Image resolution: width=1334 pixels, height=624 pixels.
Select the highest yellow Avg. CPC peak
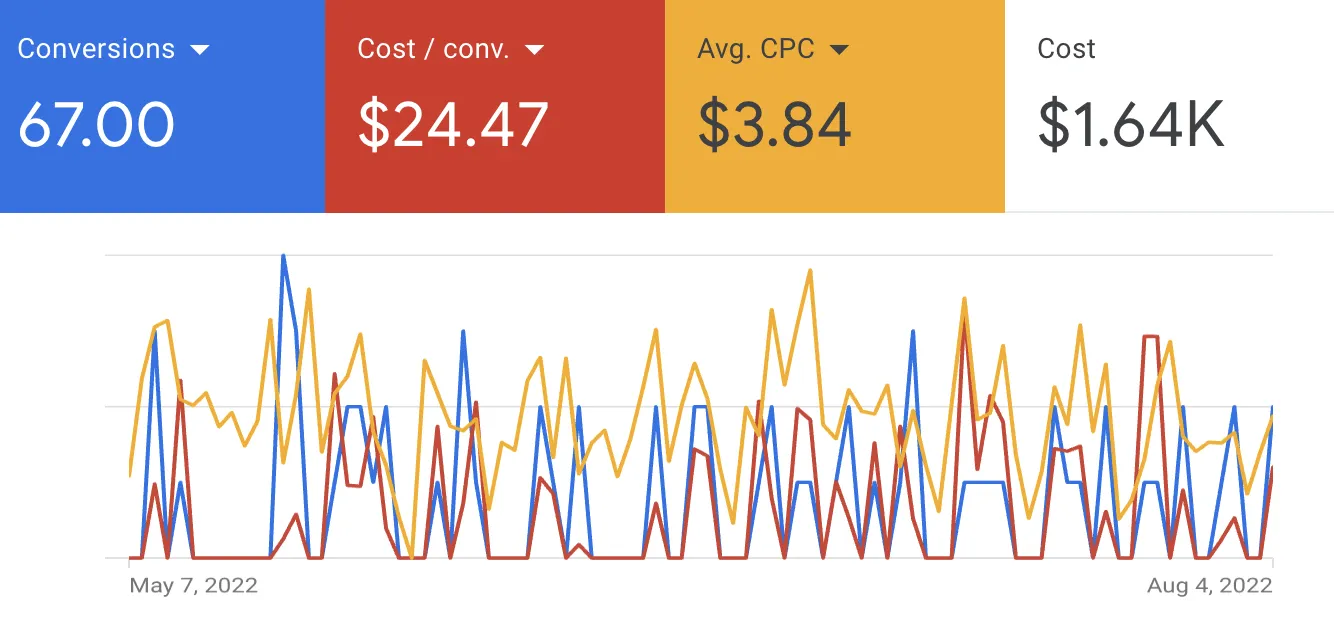coord(809,271)
